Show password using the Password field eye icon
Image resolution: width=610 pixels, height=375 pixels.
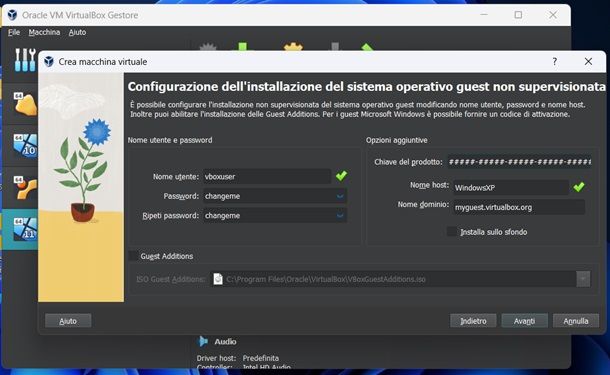340,196
